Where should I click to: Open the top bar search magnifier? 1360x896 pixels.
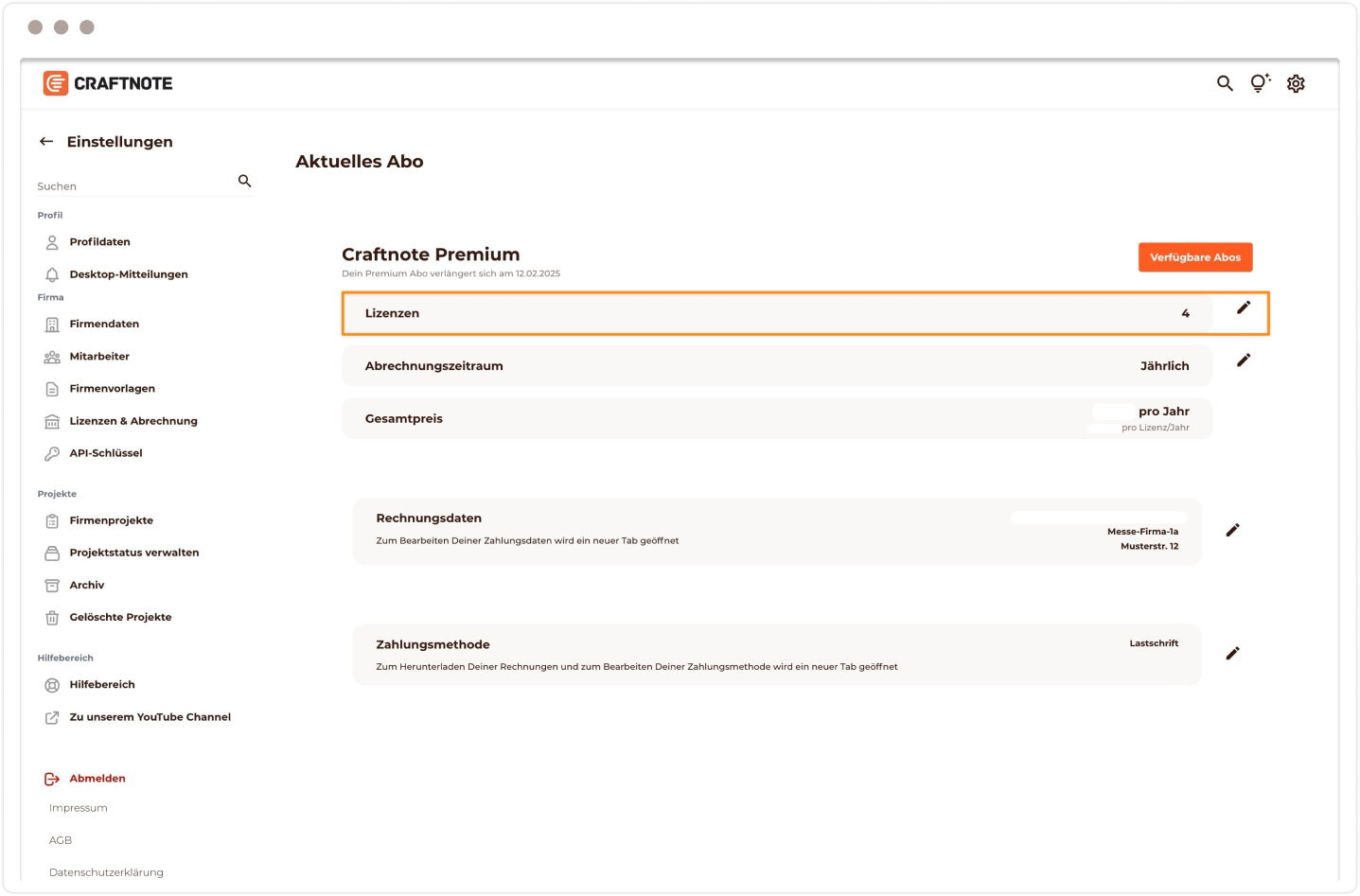tap(1225, 83)
